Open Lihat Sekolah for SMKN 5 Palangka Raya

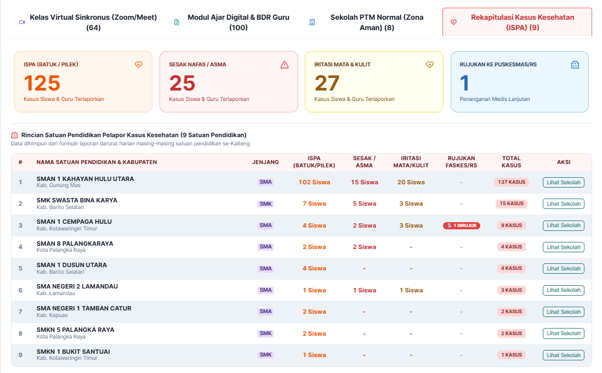(x=563, y=333)
